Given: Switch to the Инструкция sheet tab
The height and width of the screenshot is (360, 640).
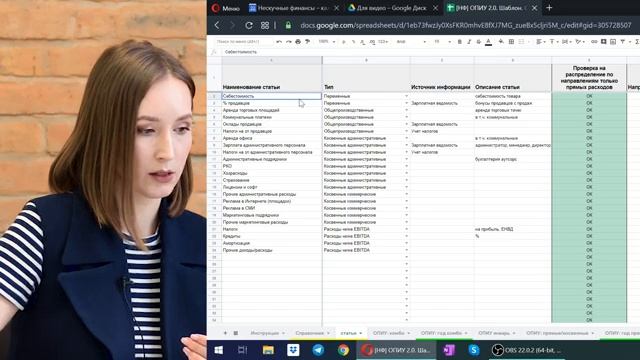Looking at the screenshot, I should tap(267, 333).
